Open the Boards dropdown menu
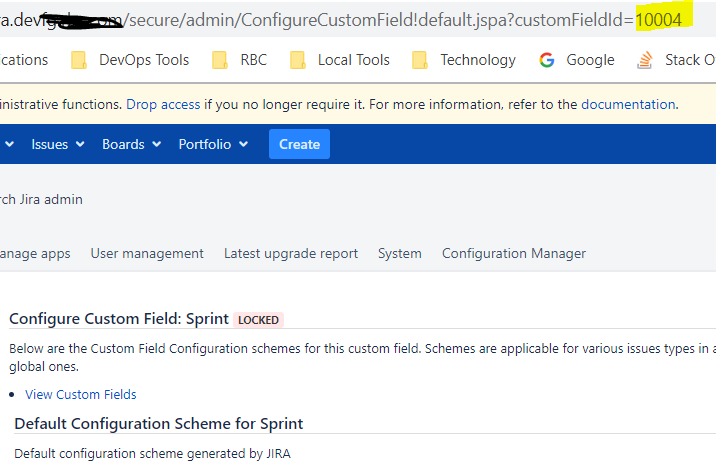The width and height of the screenshot is (716, 473). pos(131,144)
